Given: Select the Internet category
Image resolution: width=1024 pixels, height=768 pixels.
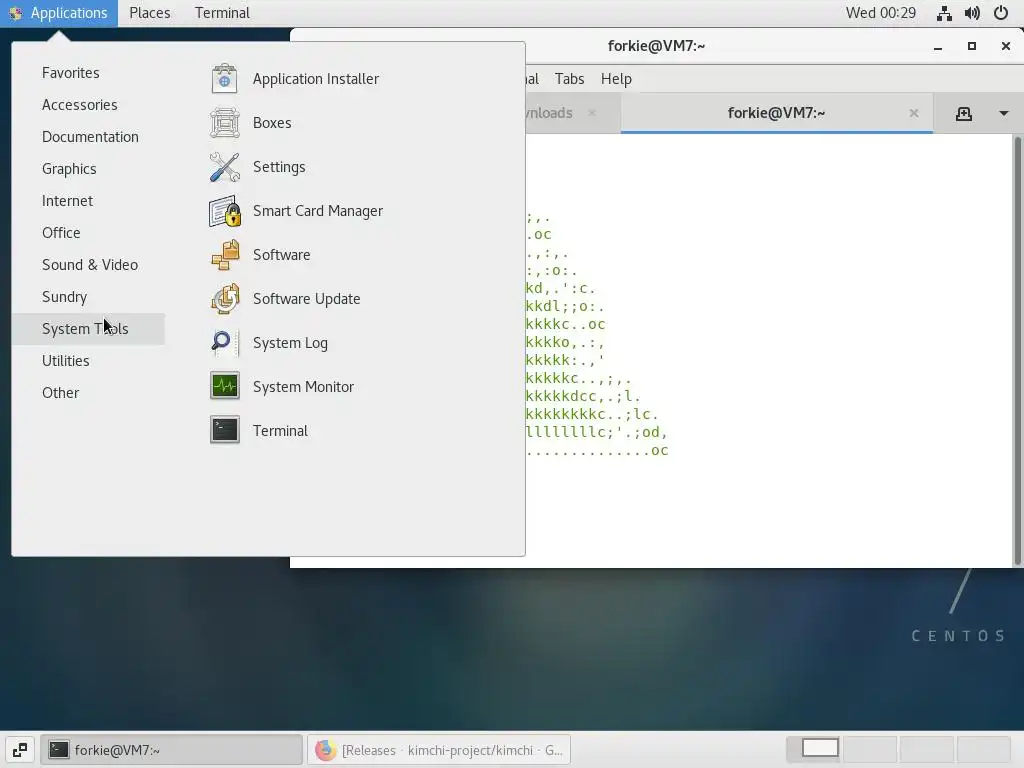Looking at the screenshot, I should (x=88, y=200).
